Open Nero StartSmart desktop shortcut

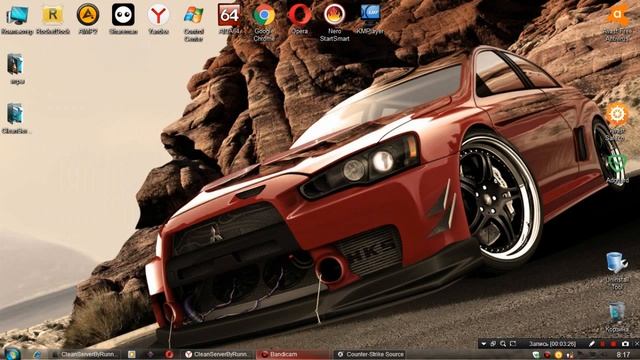335,22
